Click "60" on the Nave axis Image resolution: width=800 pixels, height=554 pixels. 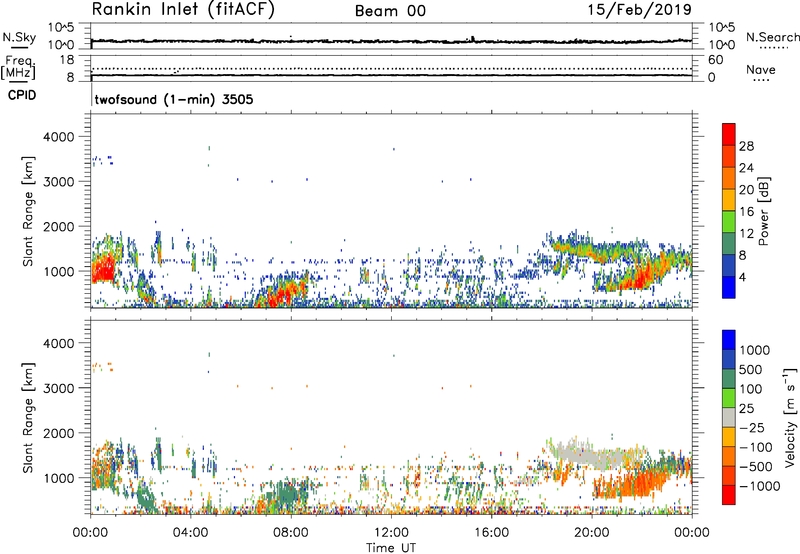pyautogui.click(x=715, y=60)
